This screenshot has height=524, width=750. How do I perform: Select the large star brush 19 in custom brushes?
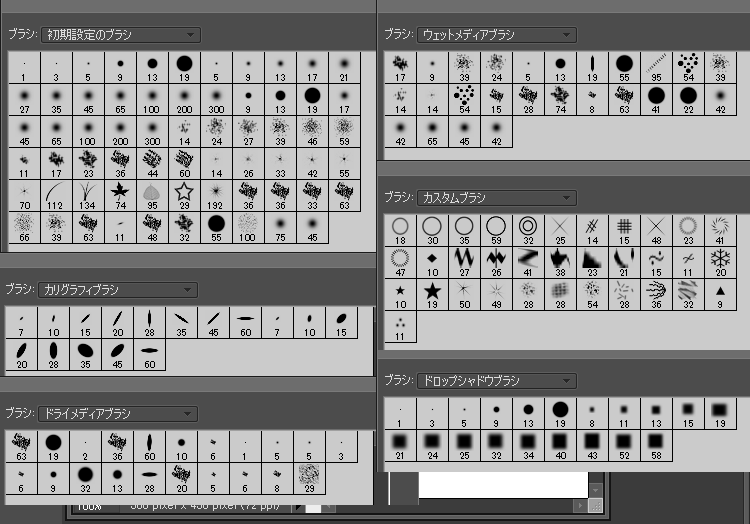tap(432, 295)
